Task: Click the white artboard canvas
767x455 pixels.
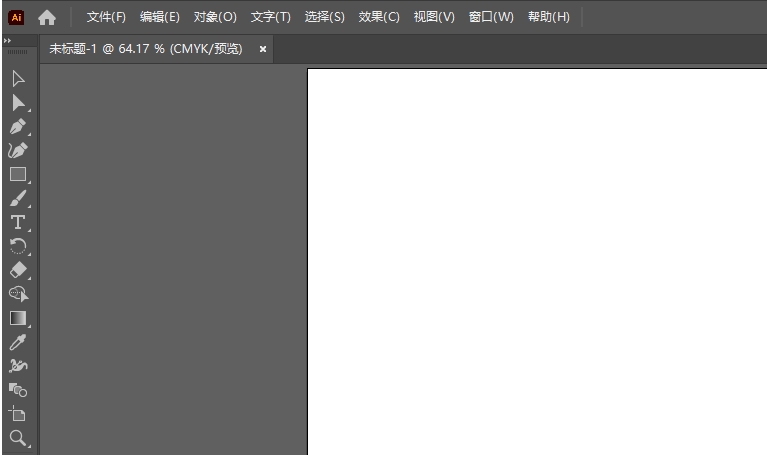Action: pyautogui.click(x=537, y=262)
